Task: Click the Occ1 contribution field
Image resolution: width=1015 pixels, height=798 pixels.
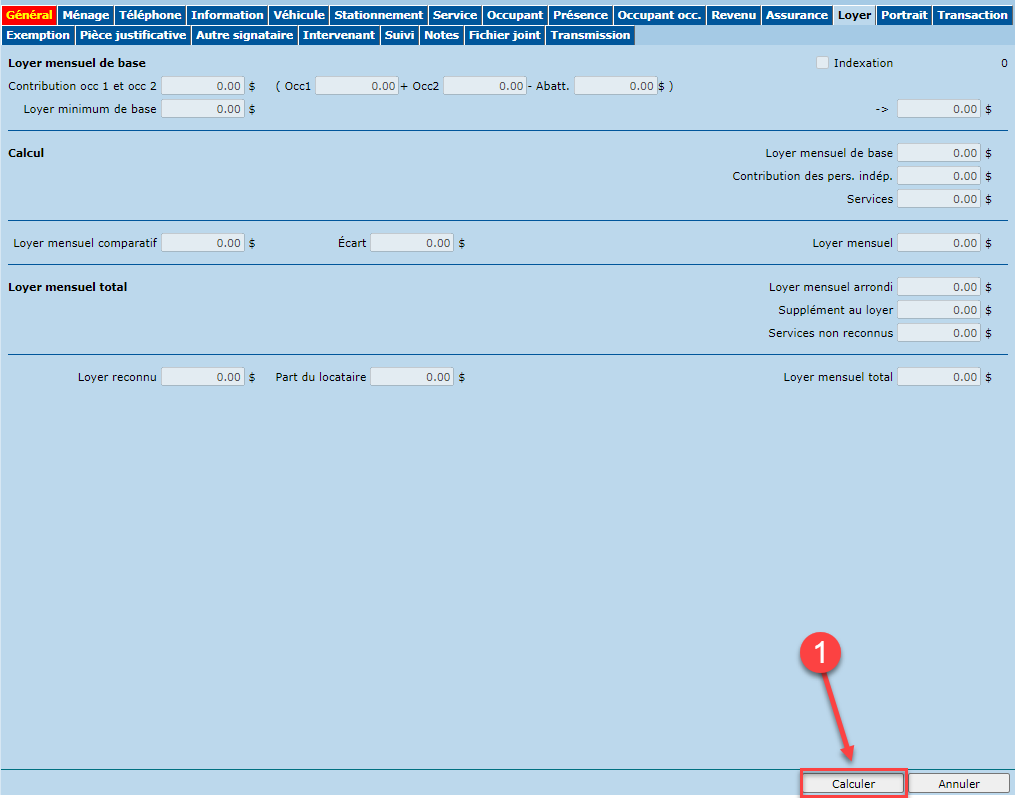Action: pos(357,87)
